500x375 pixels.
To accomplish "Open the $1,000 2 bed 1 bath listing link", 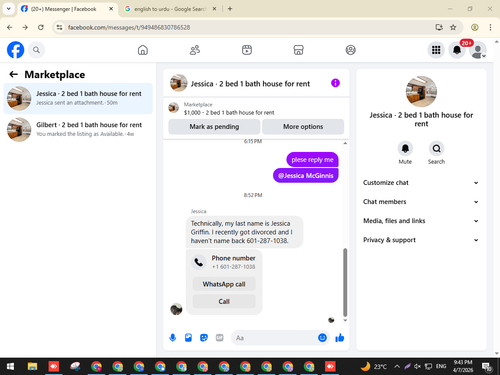I will point(229,113).
